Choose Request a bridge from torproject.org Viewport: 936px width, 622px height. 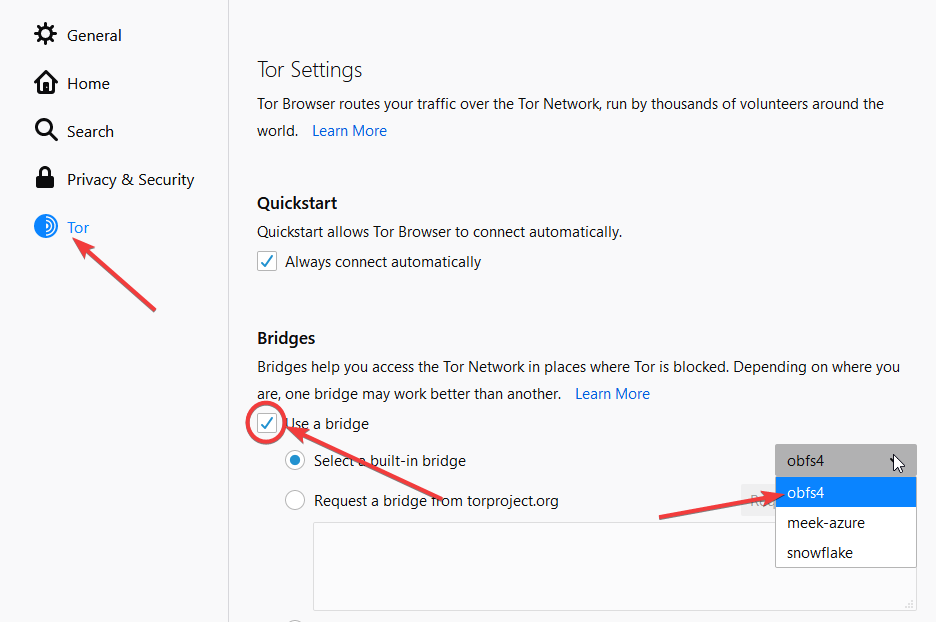(x=295, y=500)
